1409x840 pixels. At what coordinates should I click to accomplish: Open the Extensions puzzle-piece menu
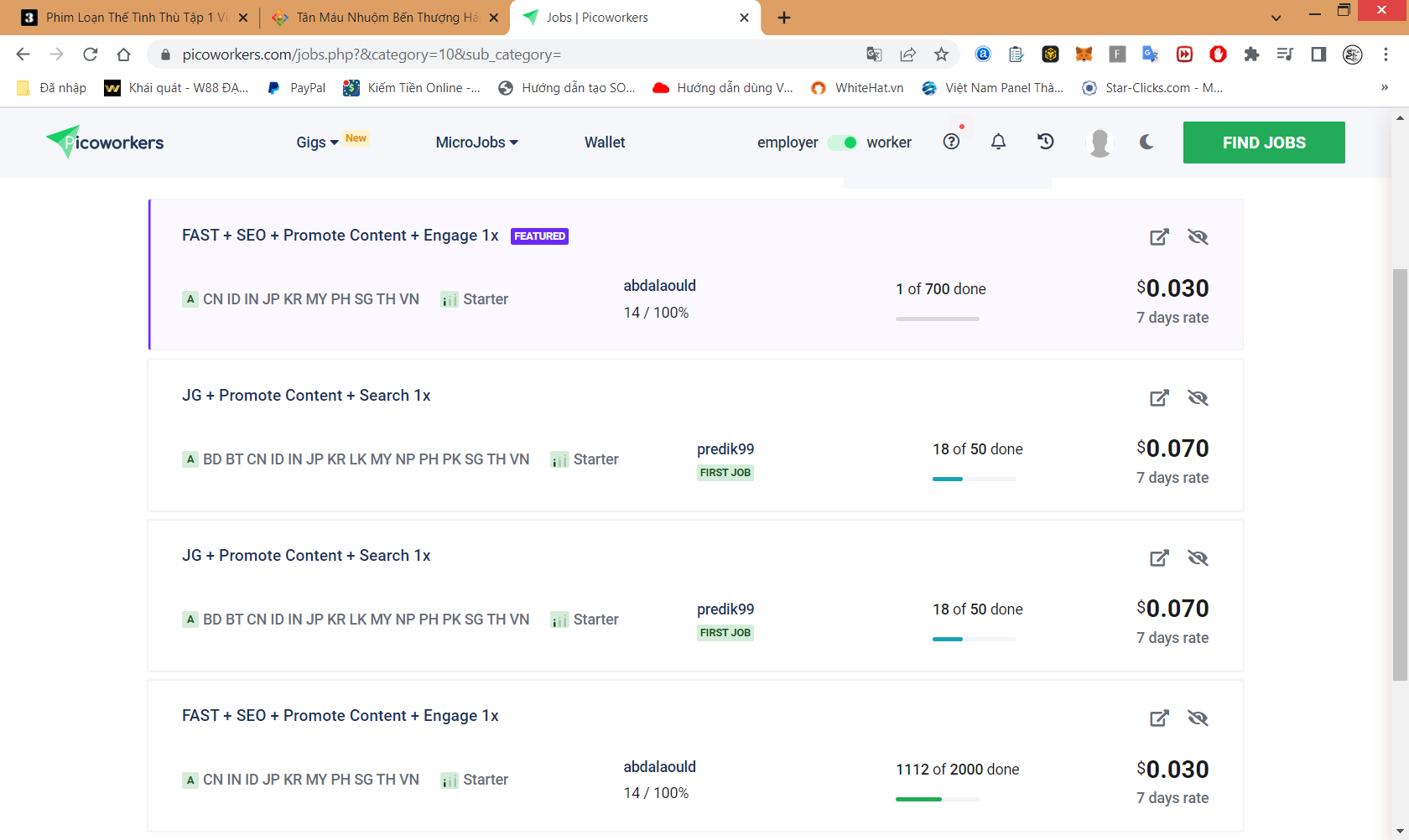(1251, 54)
